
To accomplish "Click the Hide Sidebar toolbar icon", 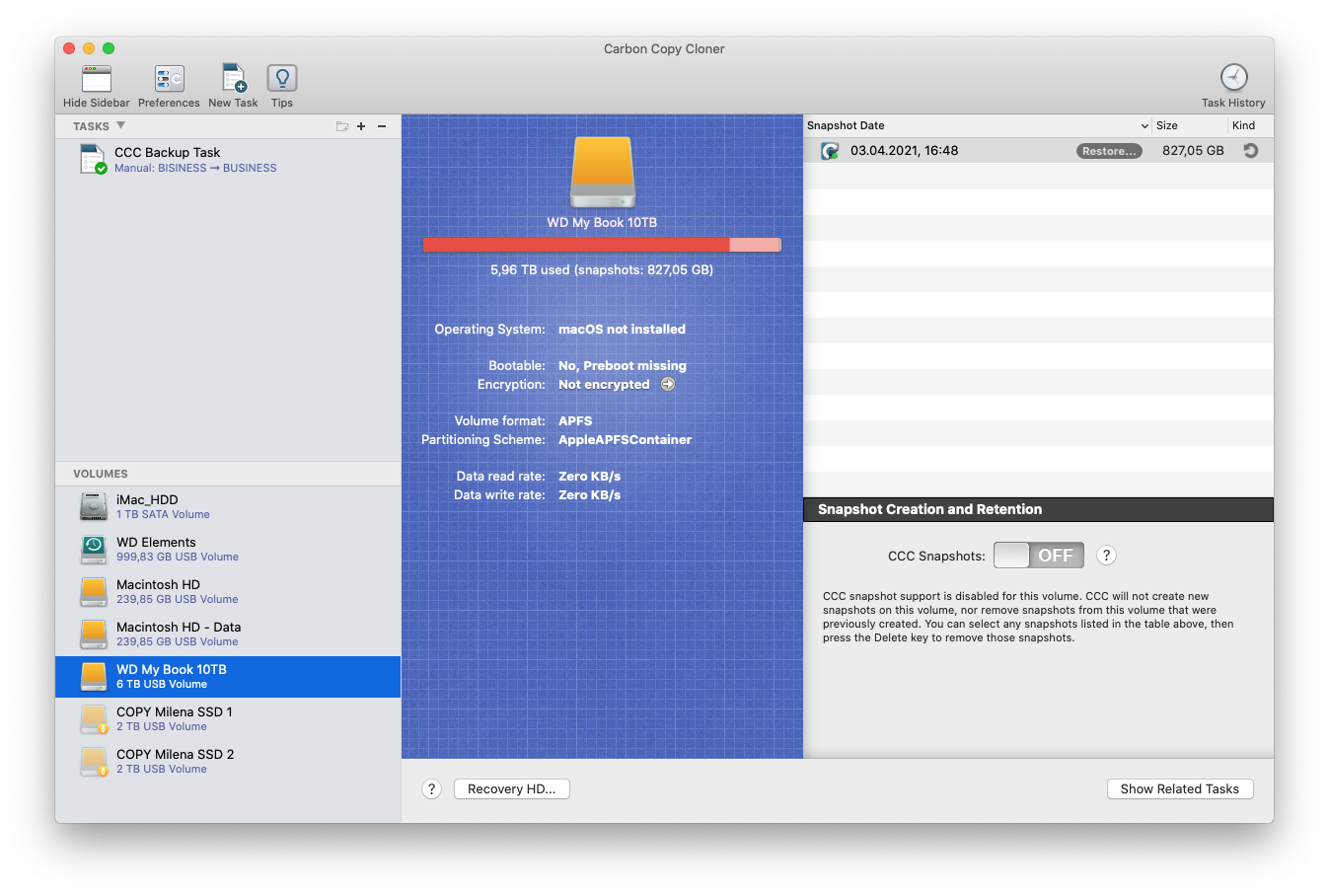I will click(x=97, y=79).
